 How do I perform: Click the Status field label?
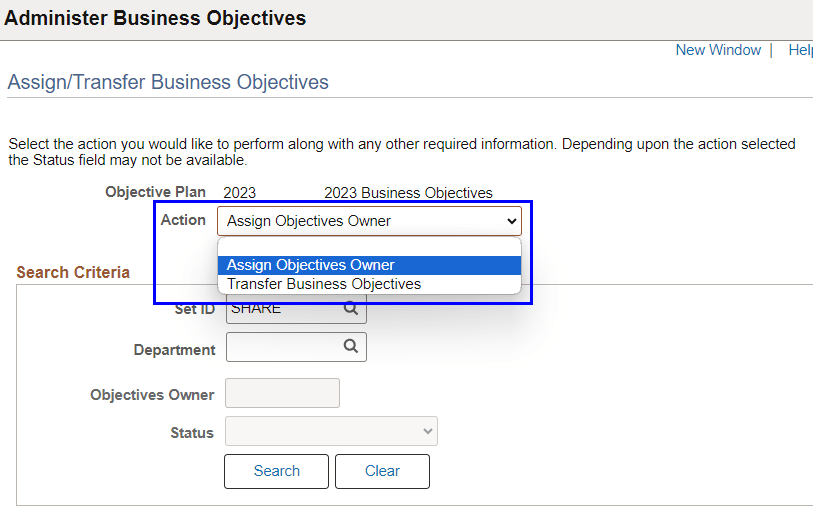(x=192, y=433)
